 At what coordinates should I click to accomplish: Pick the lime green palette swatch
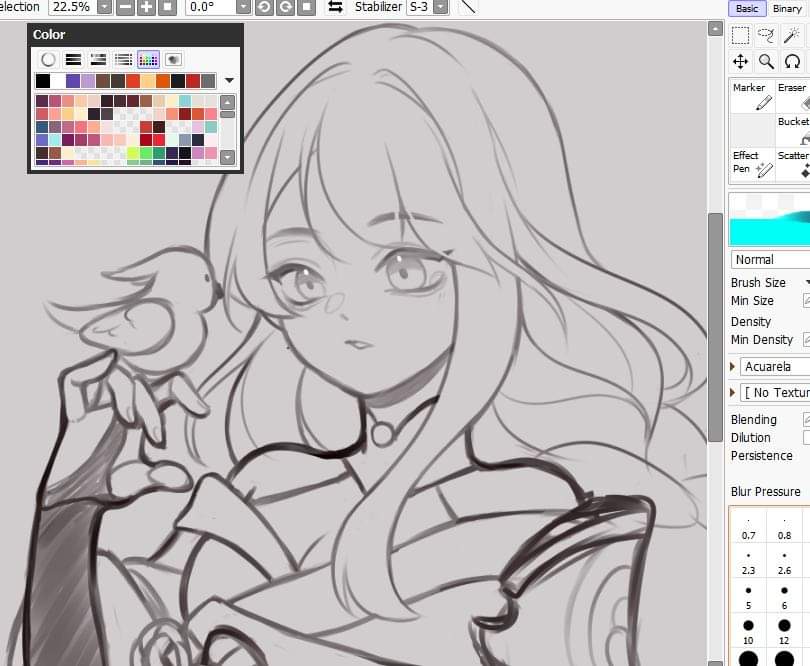tap(132, 153)
